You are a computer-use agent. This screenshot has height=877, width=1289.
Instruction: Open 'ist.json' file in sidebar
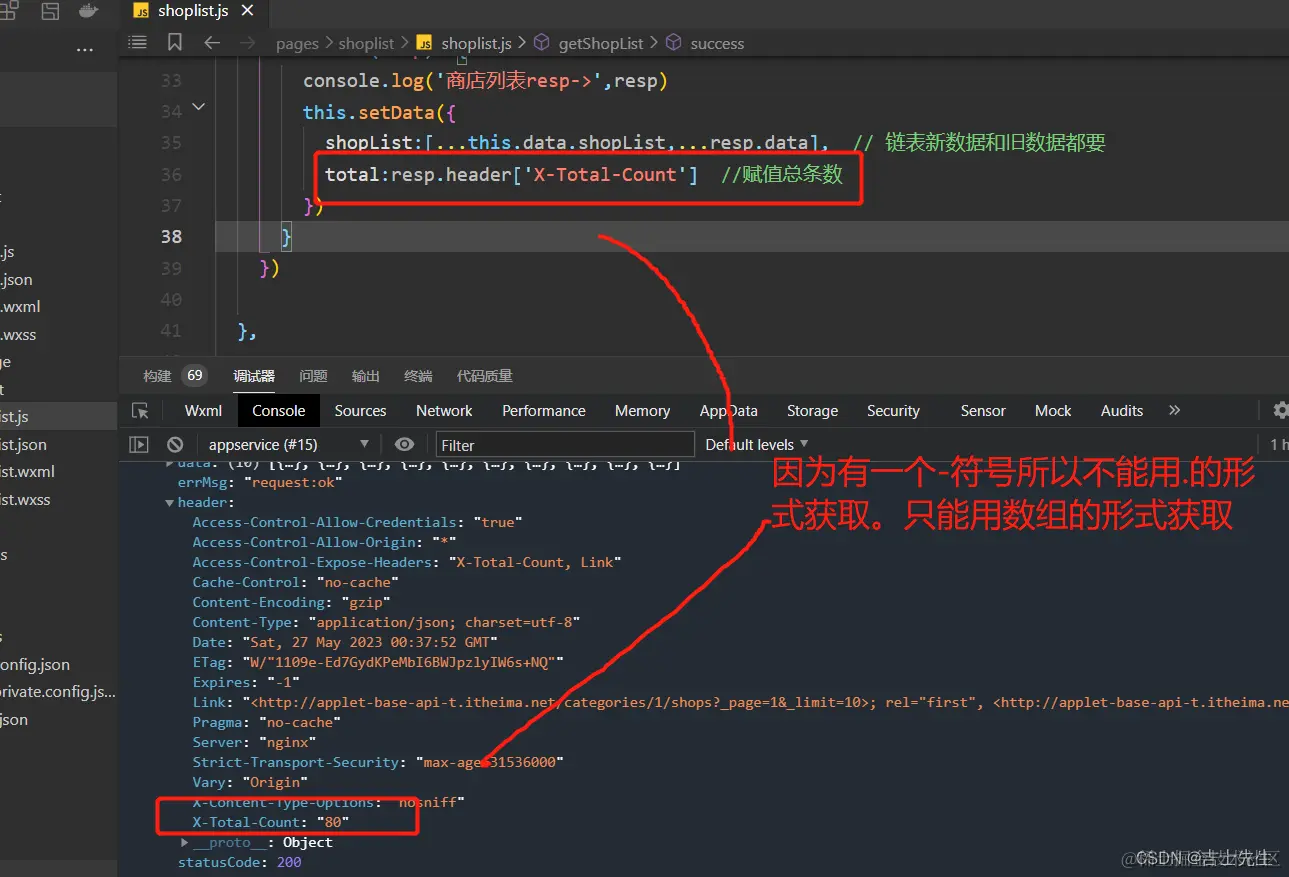pos(24,444)
